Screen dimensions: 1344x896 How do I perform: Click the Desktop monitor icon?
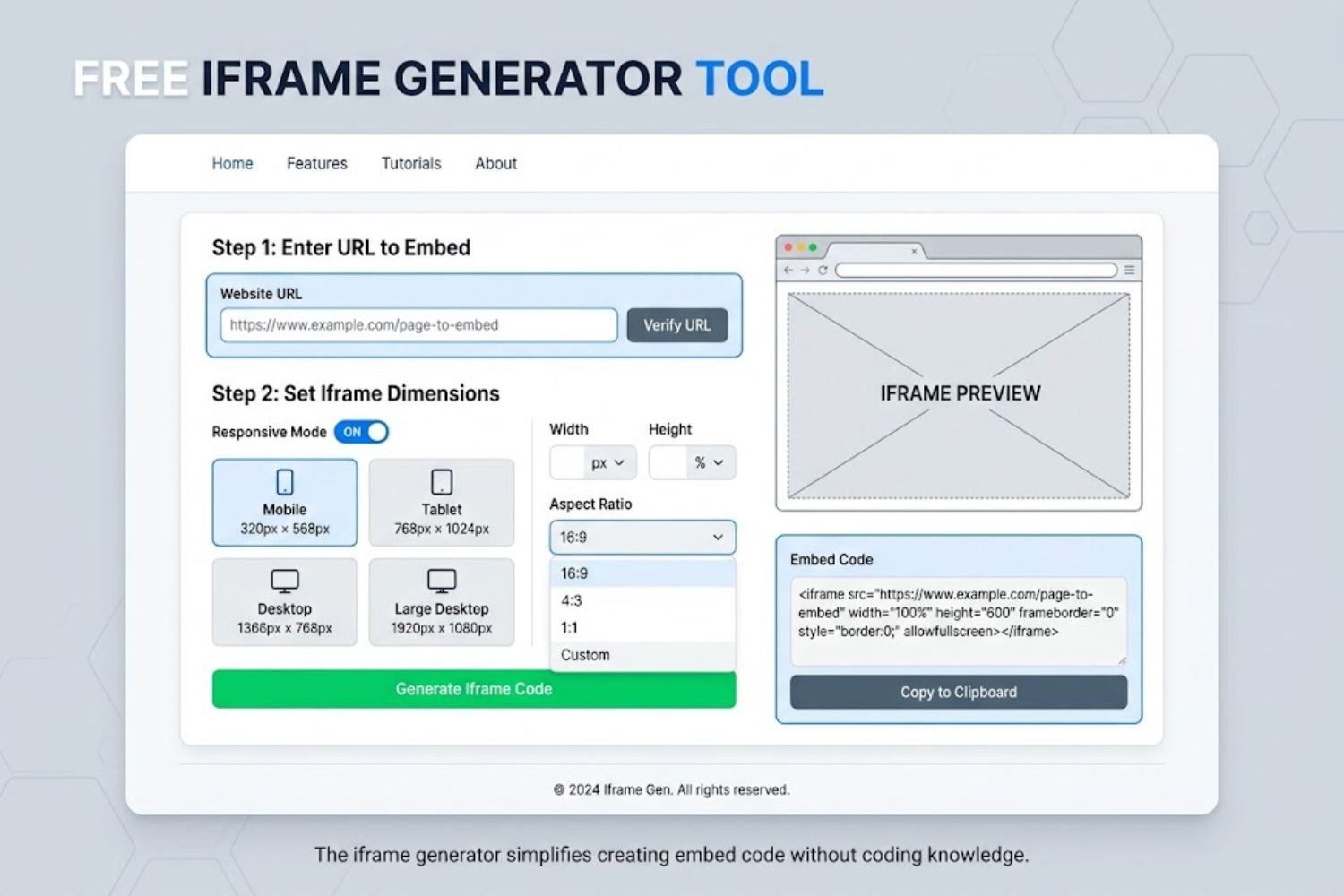point(285,581)
